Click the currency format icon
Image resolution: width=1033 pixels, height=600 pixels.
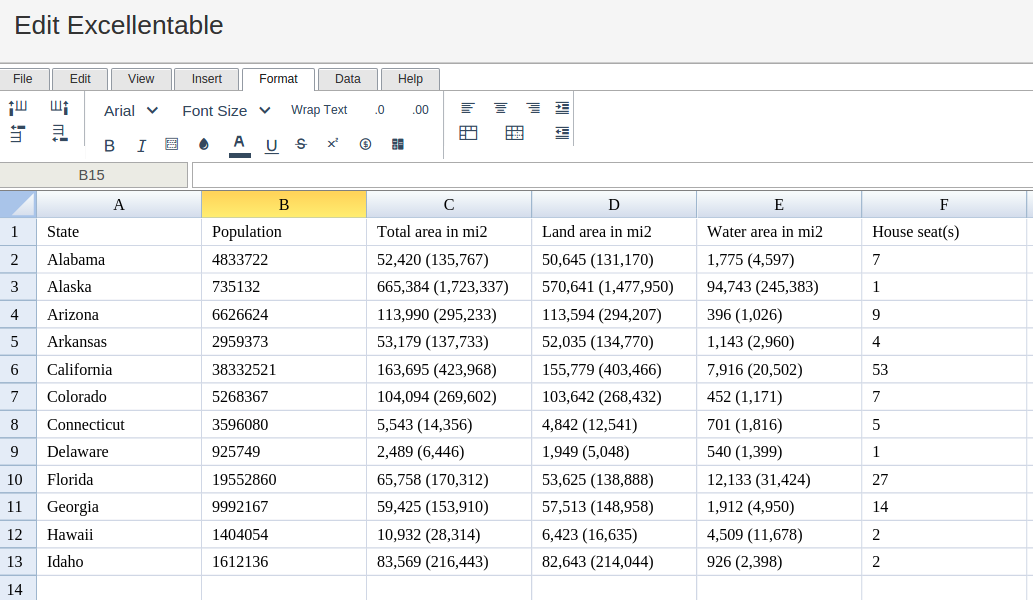point(365,144)
